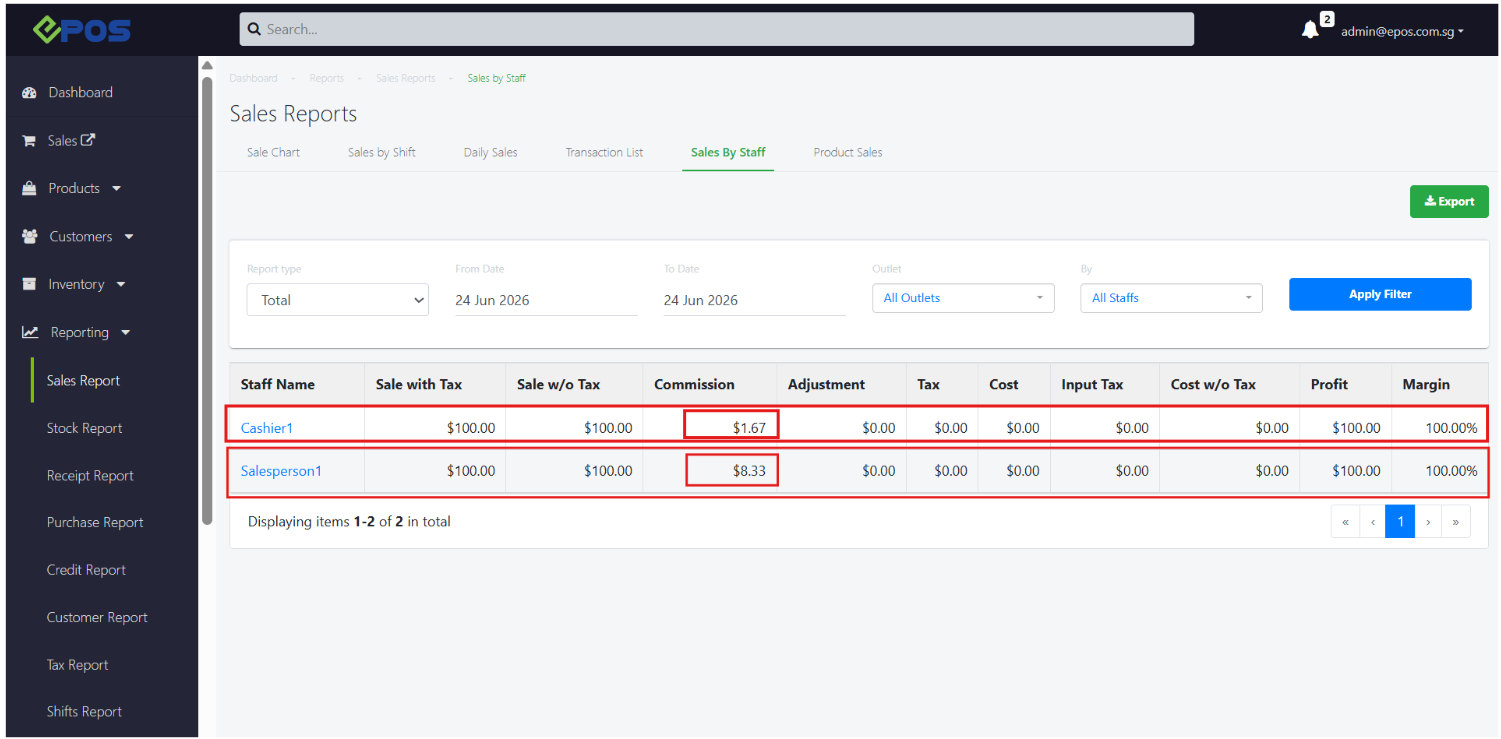Image resolution: width=1501 pixels, height=739 pixels.
Task: Click the Sales by Staff breadcrumb
Action: [496, 78]
